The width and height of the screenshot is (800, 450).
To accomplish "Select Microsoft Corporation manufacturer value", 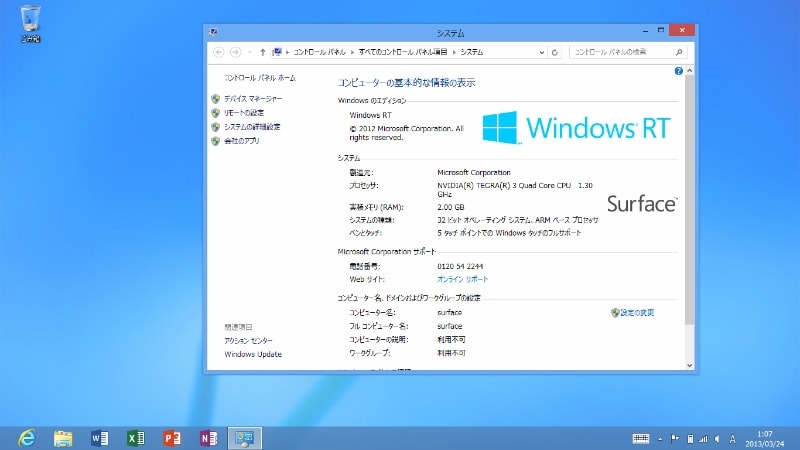I will [473, 172].
